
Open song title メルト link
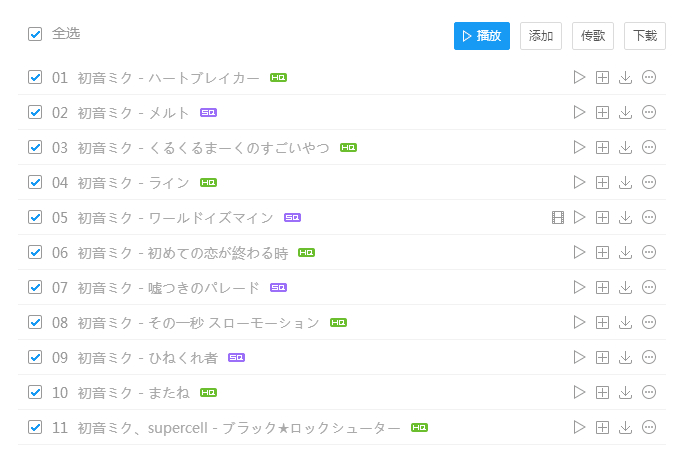(x=169, y=113)
